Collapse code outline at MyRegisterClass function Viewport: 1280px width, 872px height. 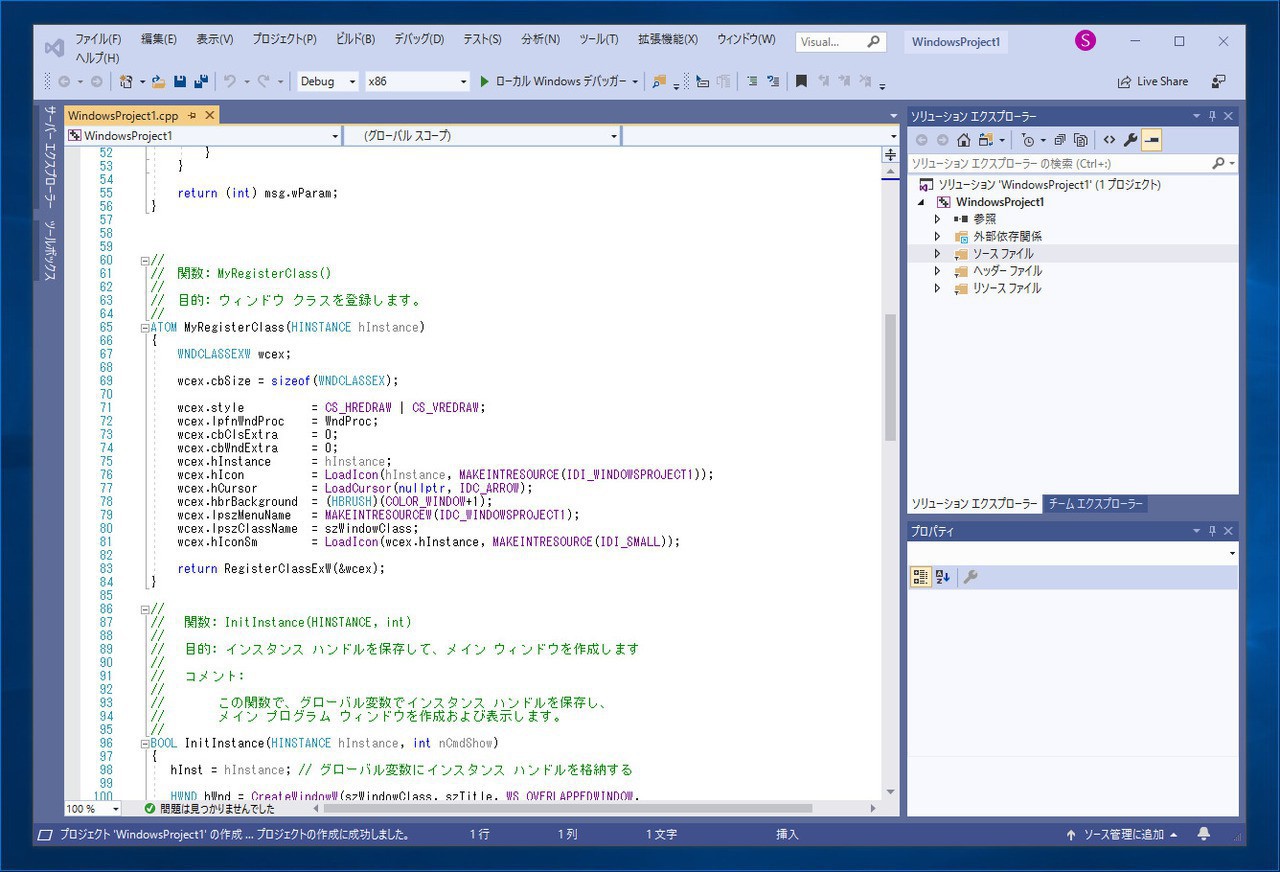coord(145,327)
